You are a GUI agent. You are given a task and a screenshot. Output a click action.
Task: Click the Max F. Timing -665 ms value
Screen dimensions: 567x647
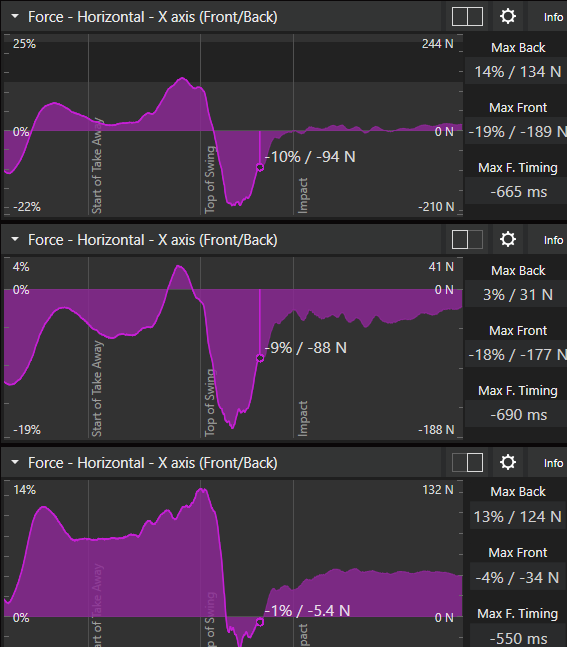coord(518,191)
